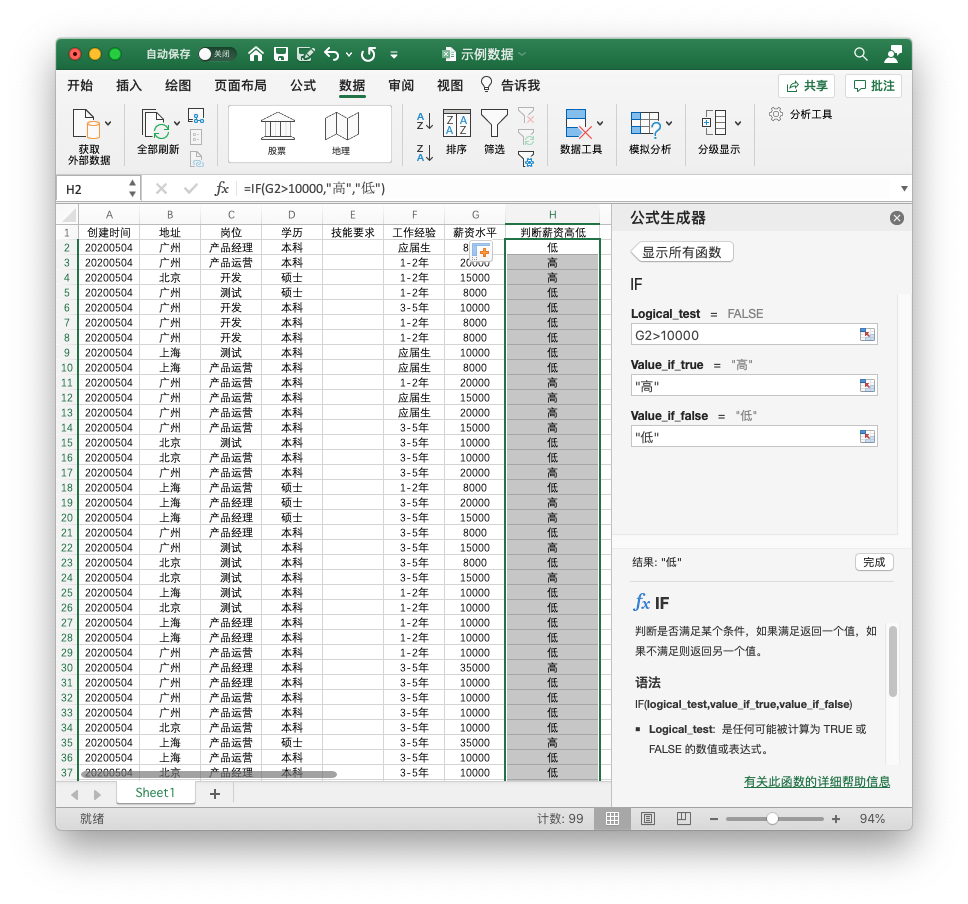Click the Stocks (股票) data type icon

[277, 127]
